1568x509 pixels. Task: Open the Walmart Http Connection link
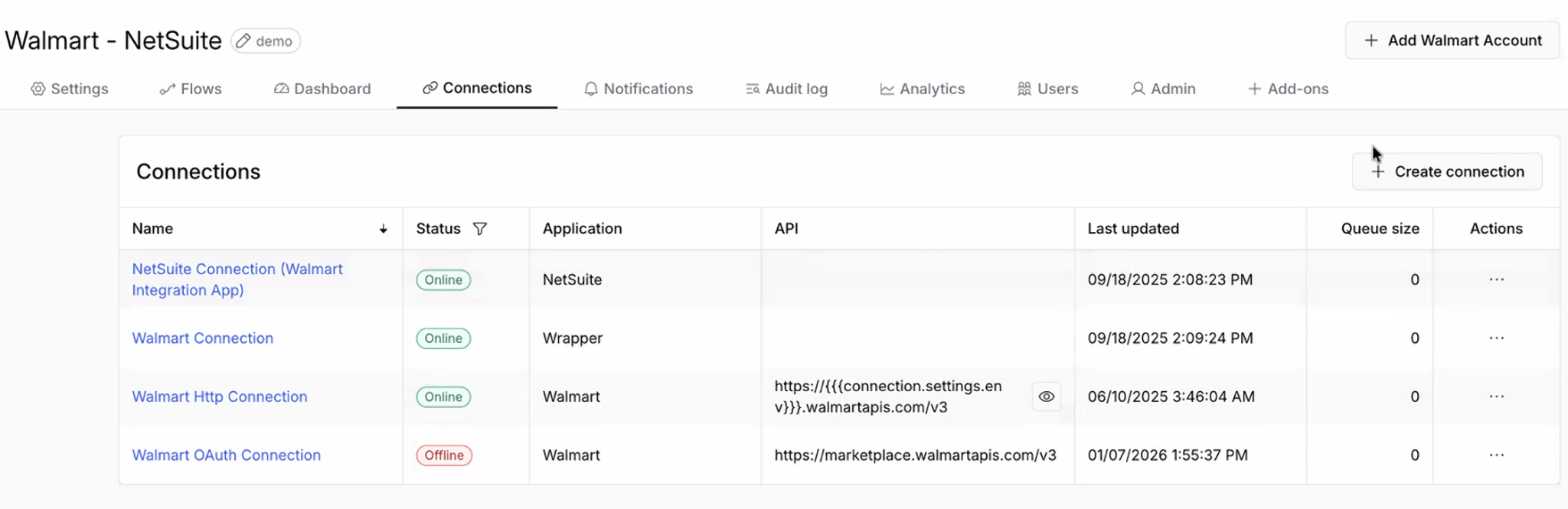[x=220, y=396]
